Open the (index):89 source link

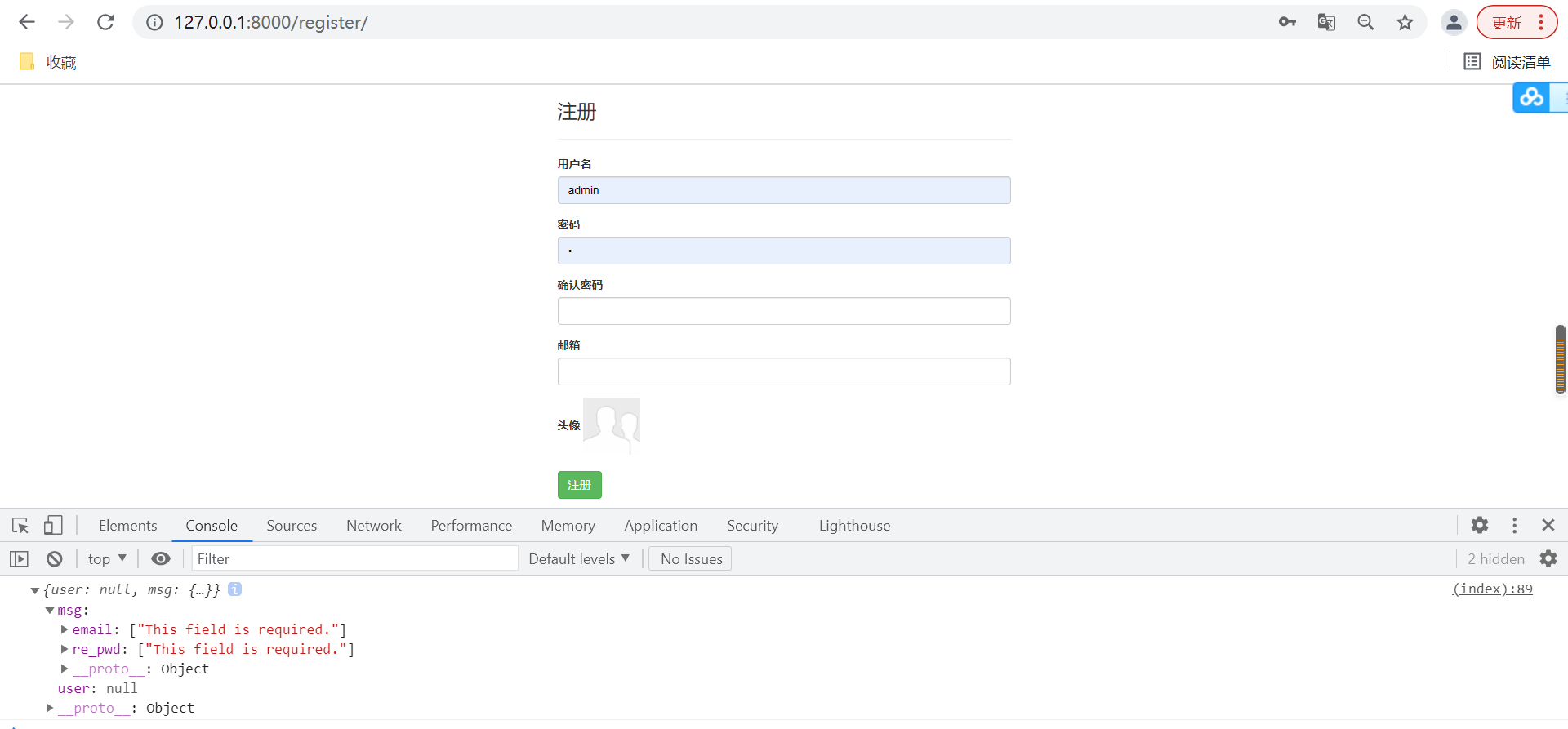tap(1492, 589)
